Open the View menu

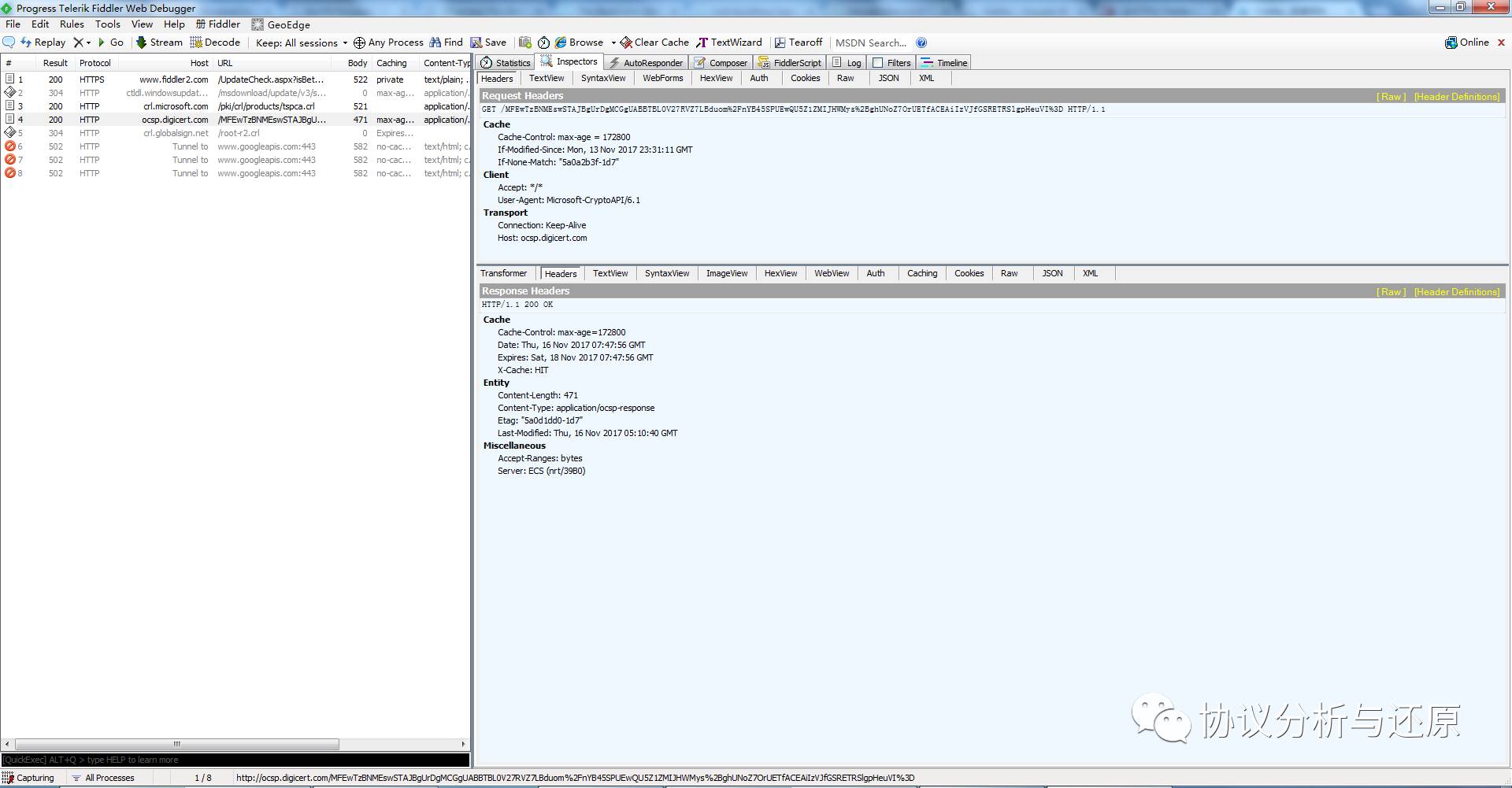click(x=142, y=24)
